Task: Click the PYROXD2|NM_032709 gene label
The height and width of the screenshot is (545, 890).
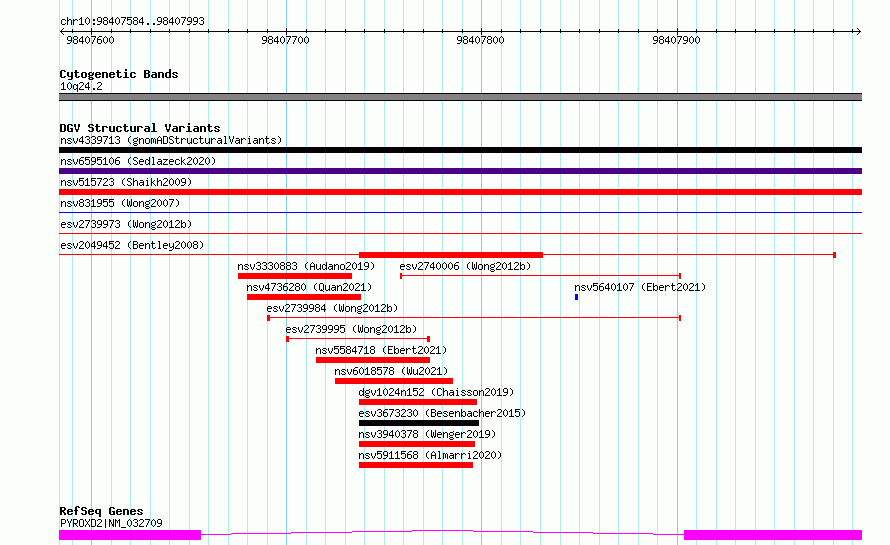Action: [111, 523]
